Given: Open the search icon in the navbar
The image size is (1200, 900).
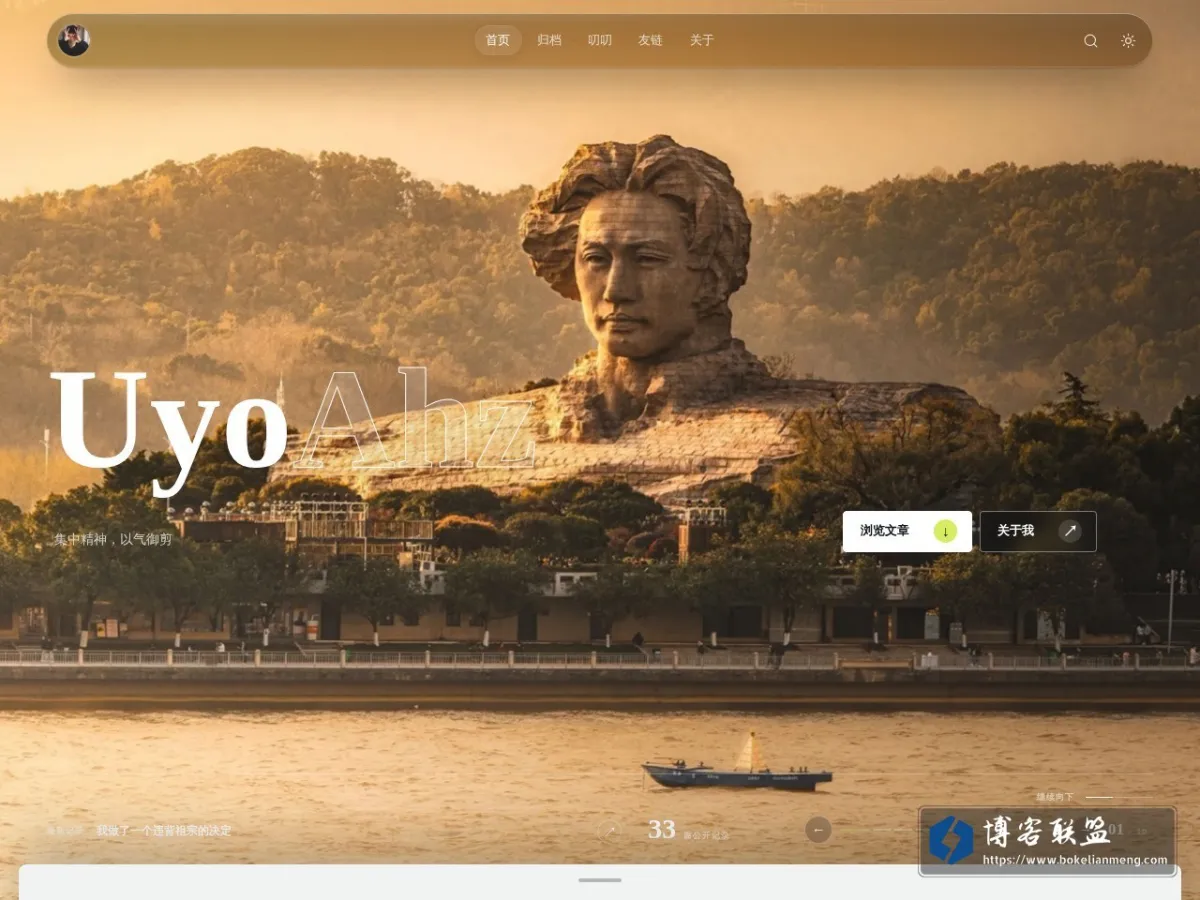Looking at the screenshot, I should [1091, 41].
